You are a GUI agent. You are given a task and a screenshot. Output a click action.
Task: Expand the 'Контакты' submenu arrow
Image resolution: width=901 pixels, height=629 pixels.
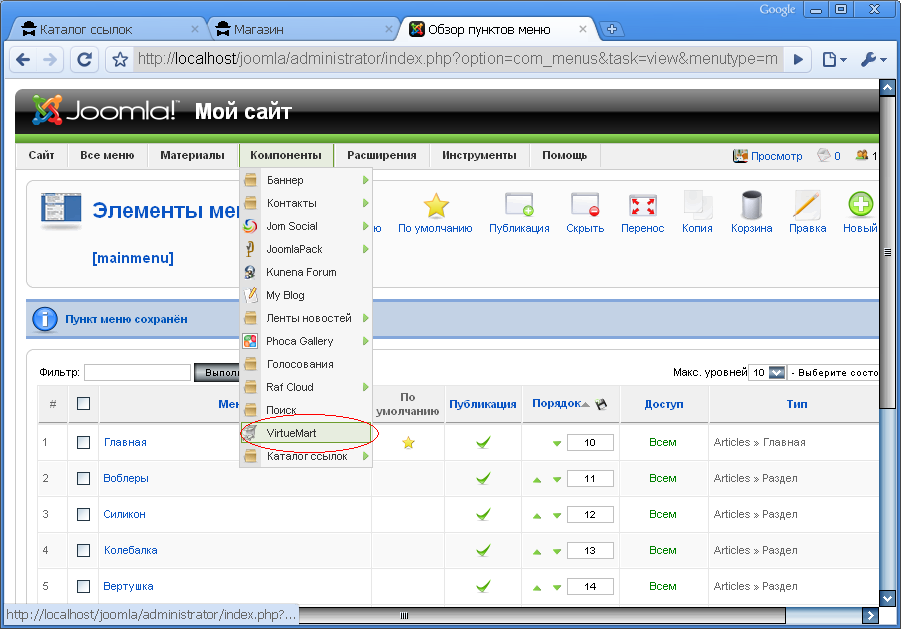365,203
